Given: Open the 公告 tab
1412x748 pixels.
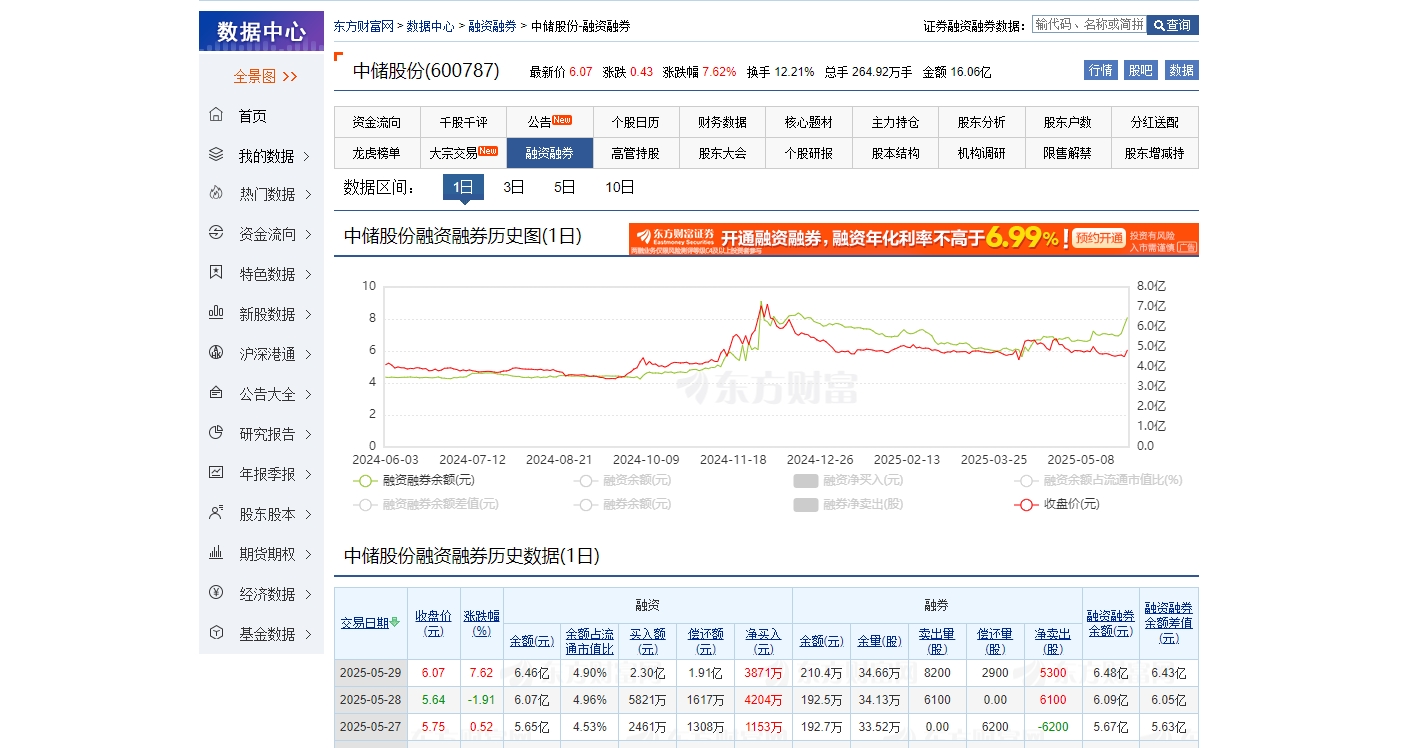Looking at the screenshot, I should (549, 122).
